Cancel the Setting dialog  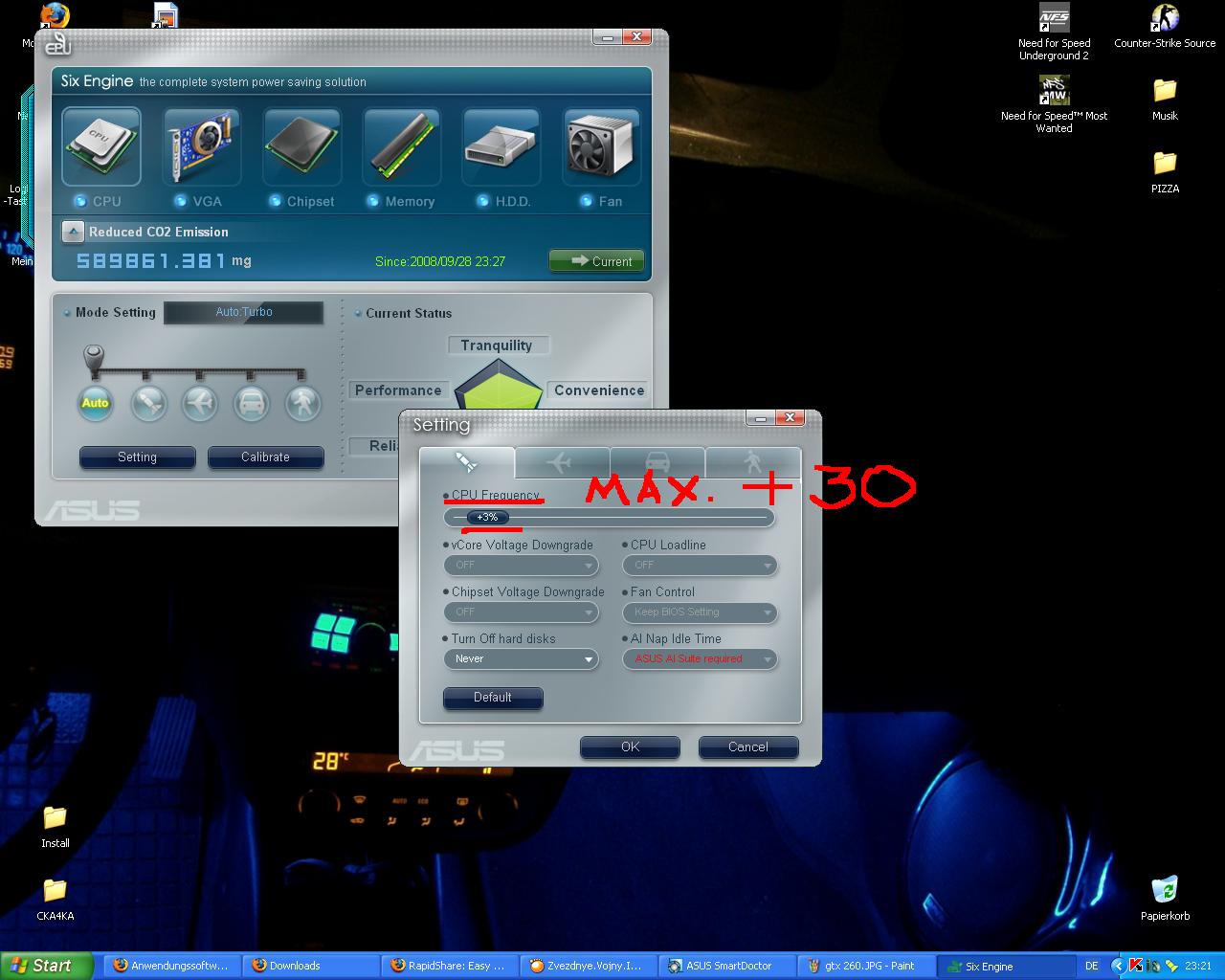748,747
